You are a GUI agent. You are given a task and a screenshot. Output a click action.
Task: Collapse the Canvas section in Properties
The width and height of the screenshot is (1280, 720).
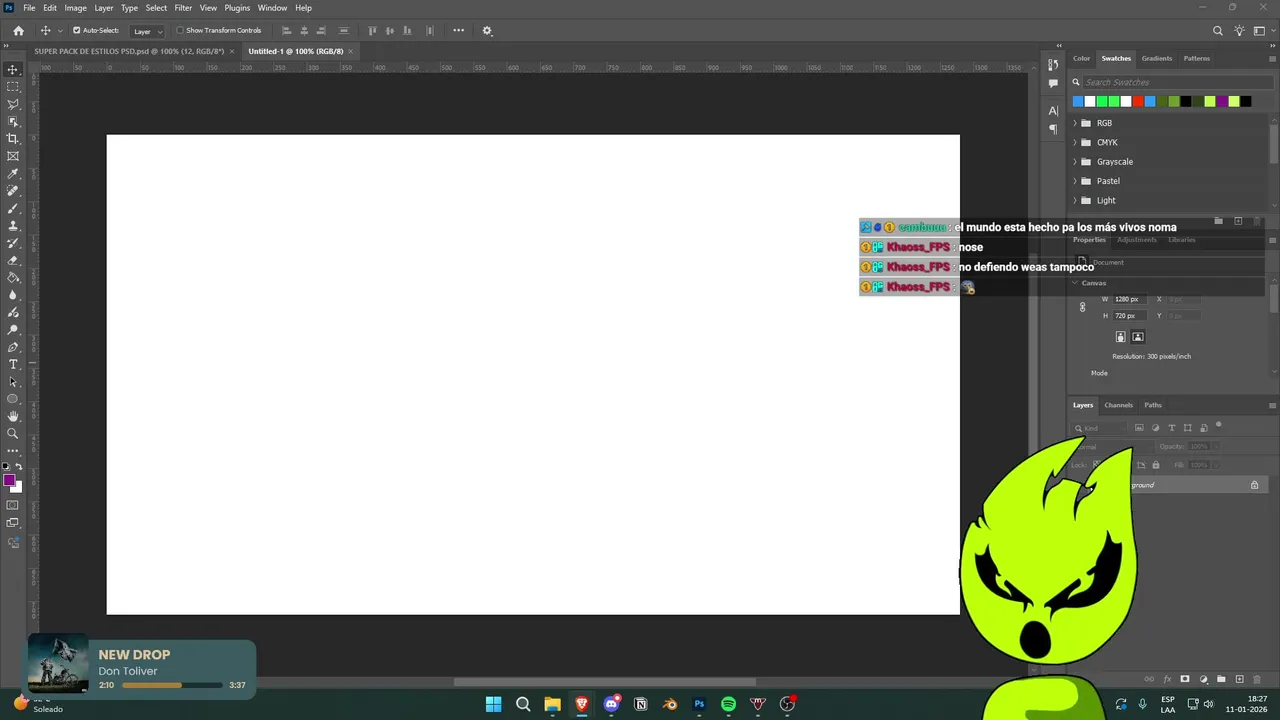coord(1075,283)
